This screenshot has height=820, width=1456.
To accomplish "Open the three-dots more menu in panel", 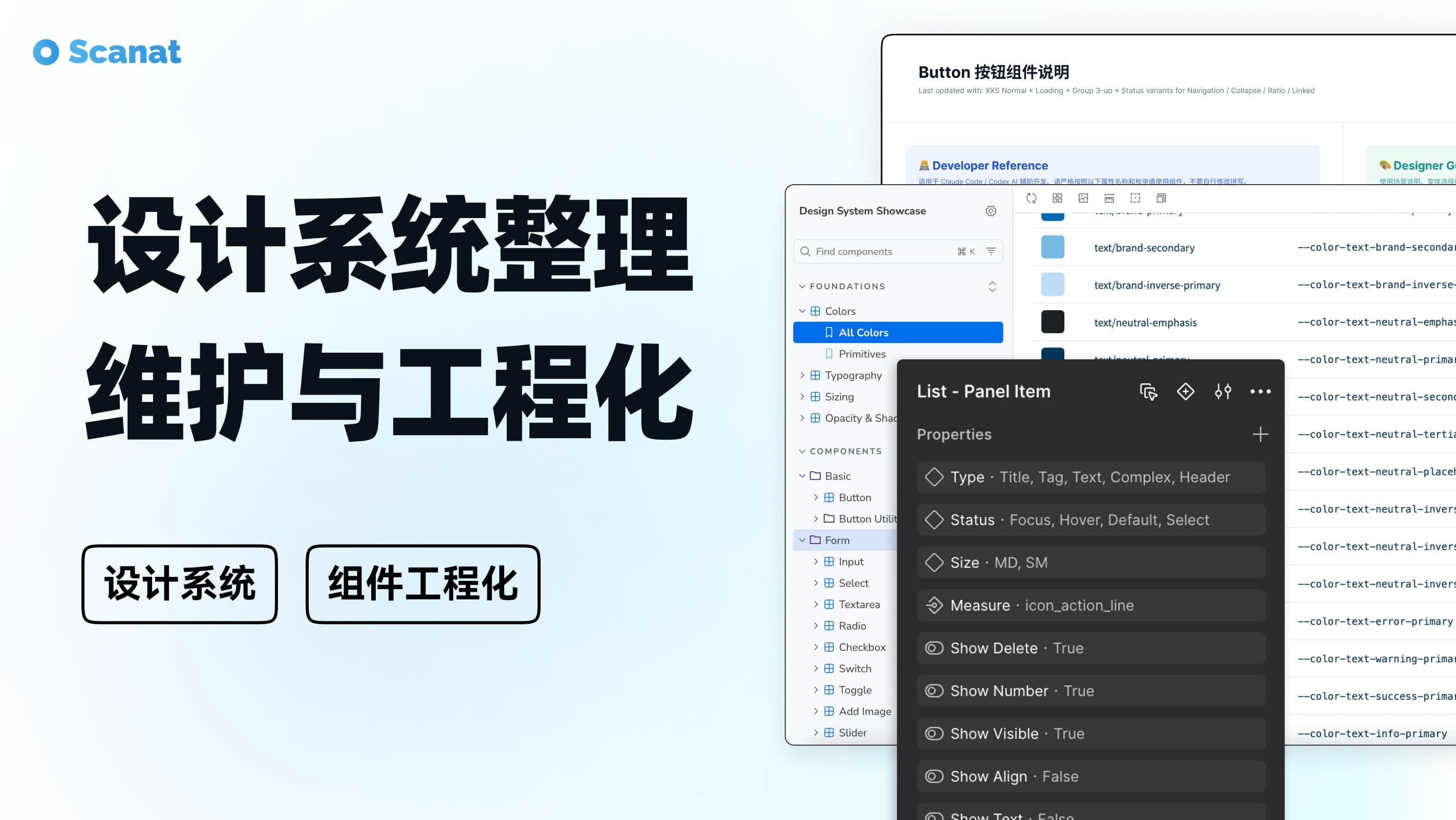I will point(1260,391).
